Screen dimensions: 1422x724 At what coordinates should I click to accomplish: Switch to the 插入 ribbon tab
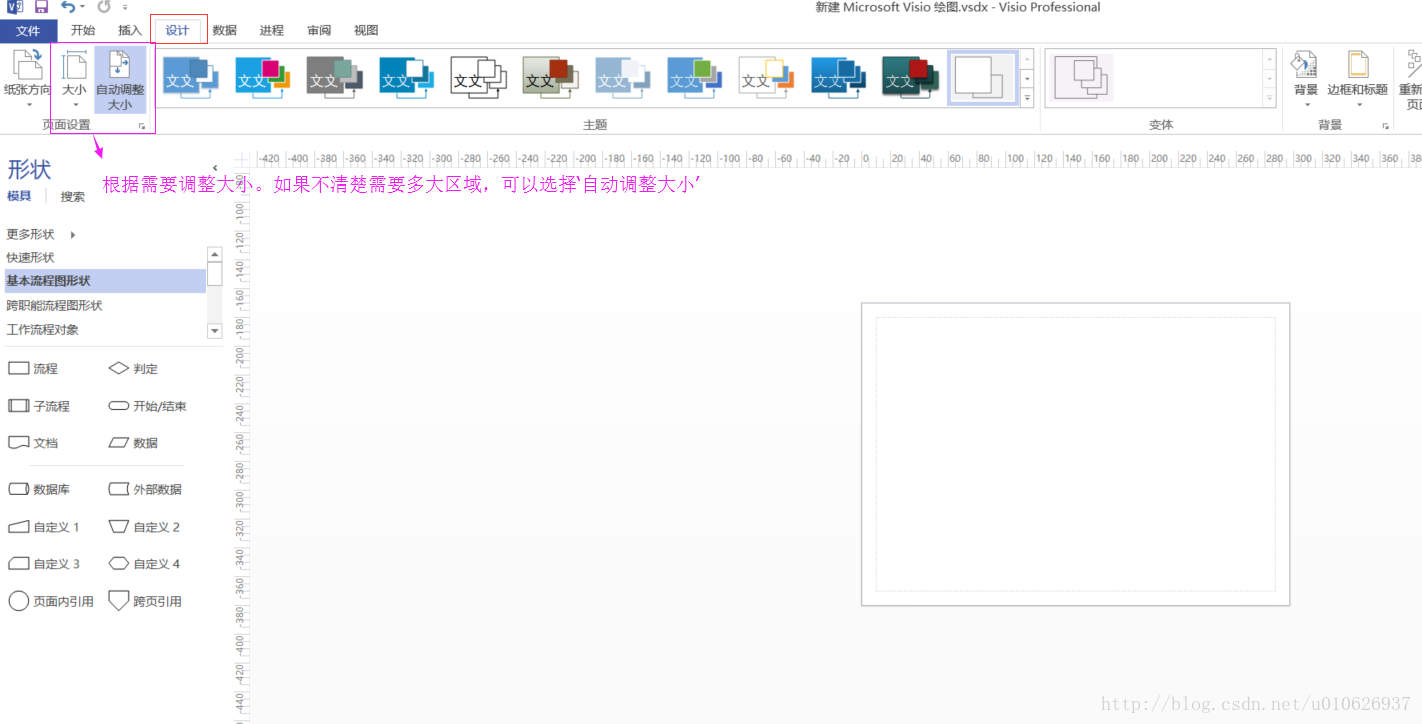pyautogui.click(x=130, y=31)
